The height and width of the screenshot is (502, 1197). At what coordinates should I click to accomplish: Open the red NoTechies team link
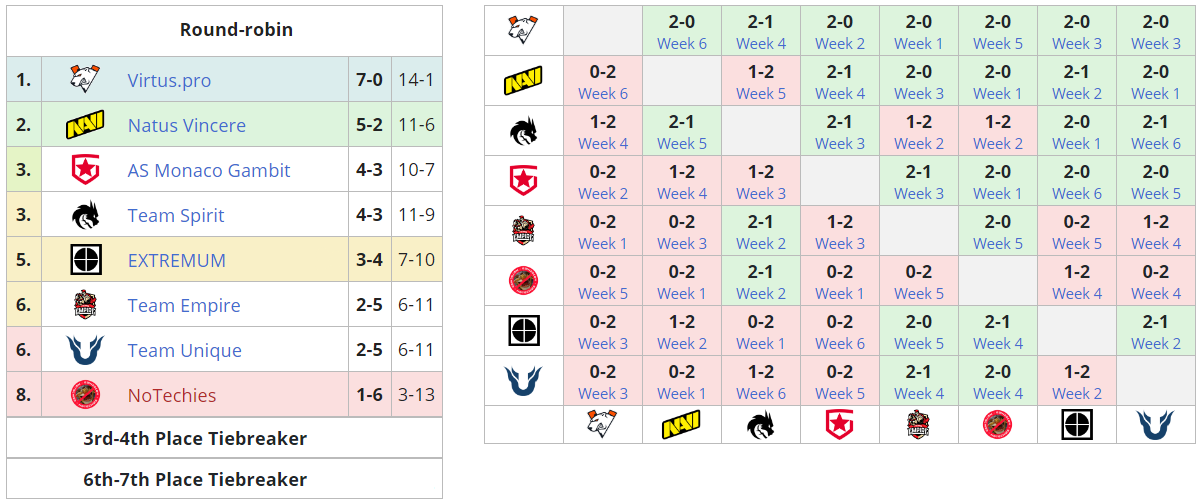pyautogui.click(x=171, y=396)
